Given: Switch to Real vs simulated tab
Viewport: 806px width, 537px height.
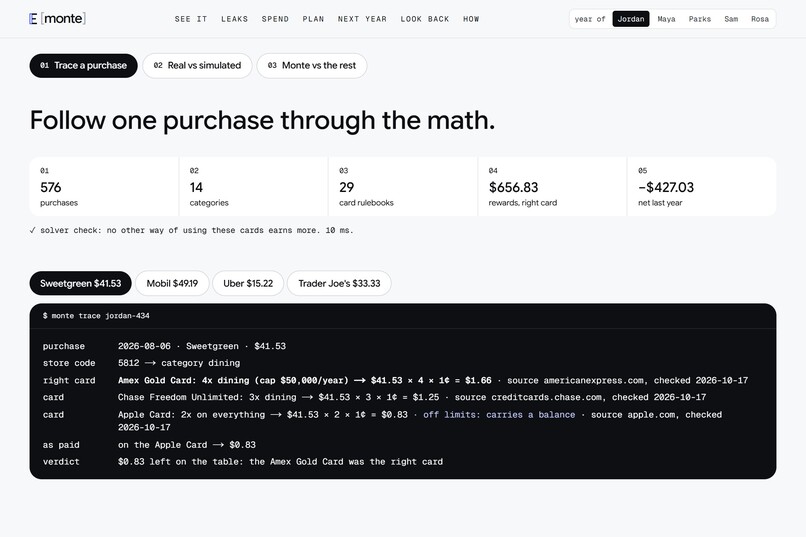Looking at the screenshot, I should pyautogui.click(x=197, y=66).
